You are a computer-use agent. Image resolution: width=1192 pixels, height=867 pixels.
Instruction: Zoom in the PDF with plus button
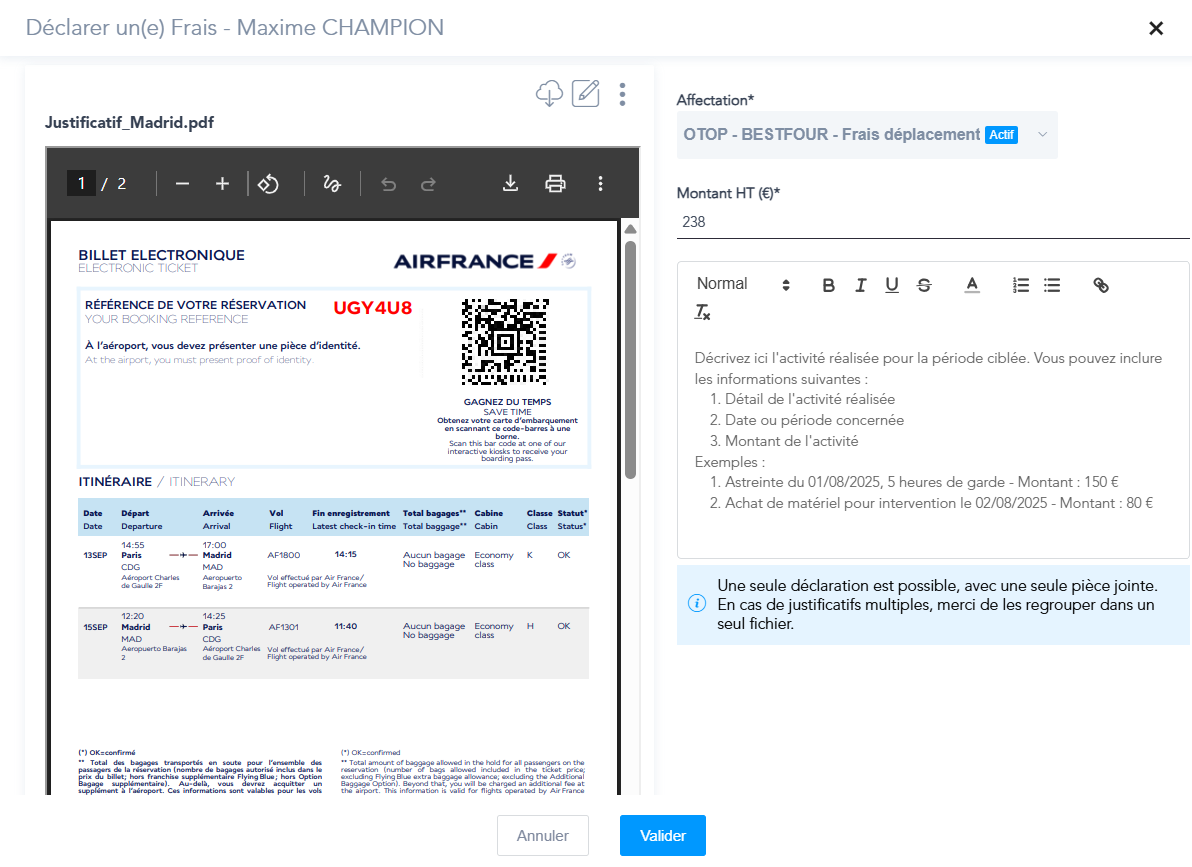(222, 184)
